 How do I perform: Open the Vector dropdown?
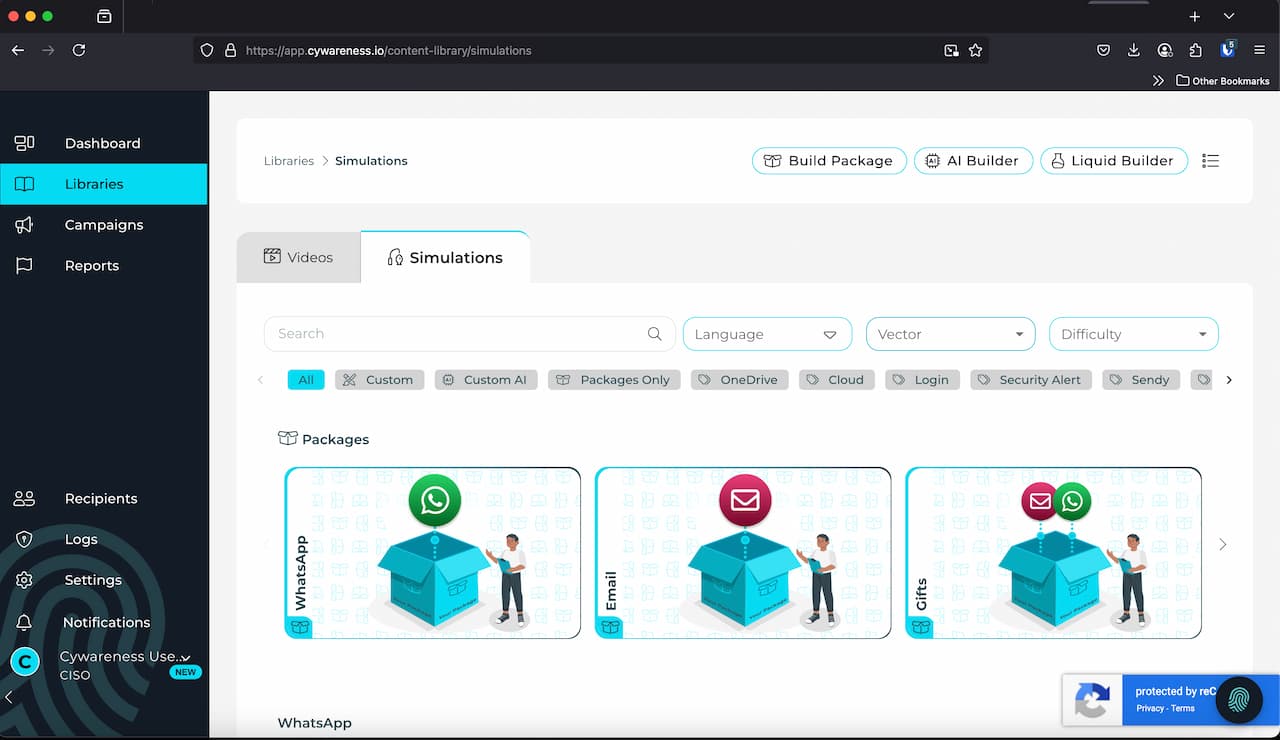pos(950,334)
